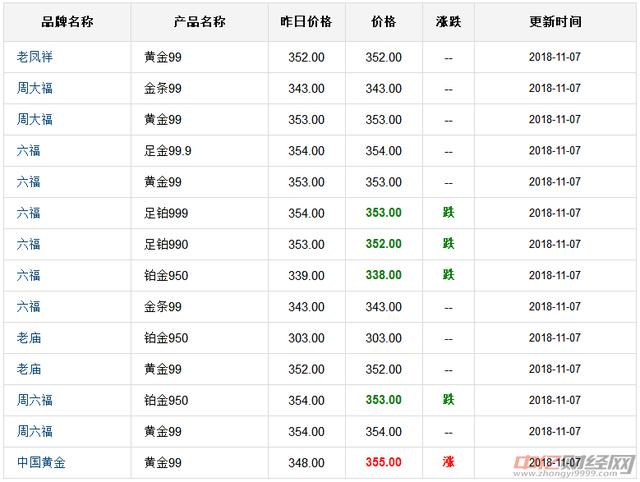Click the 更新时间 column header
The image size is (640, 482).
tap(555, 22)
